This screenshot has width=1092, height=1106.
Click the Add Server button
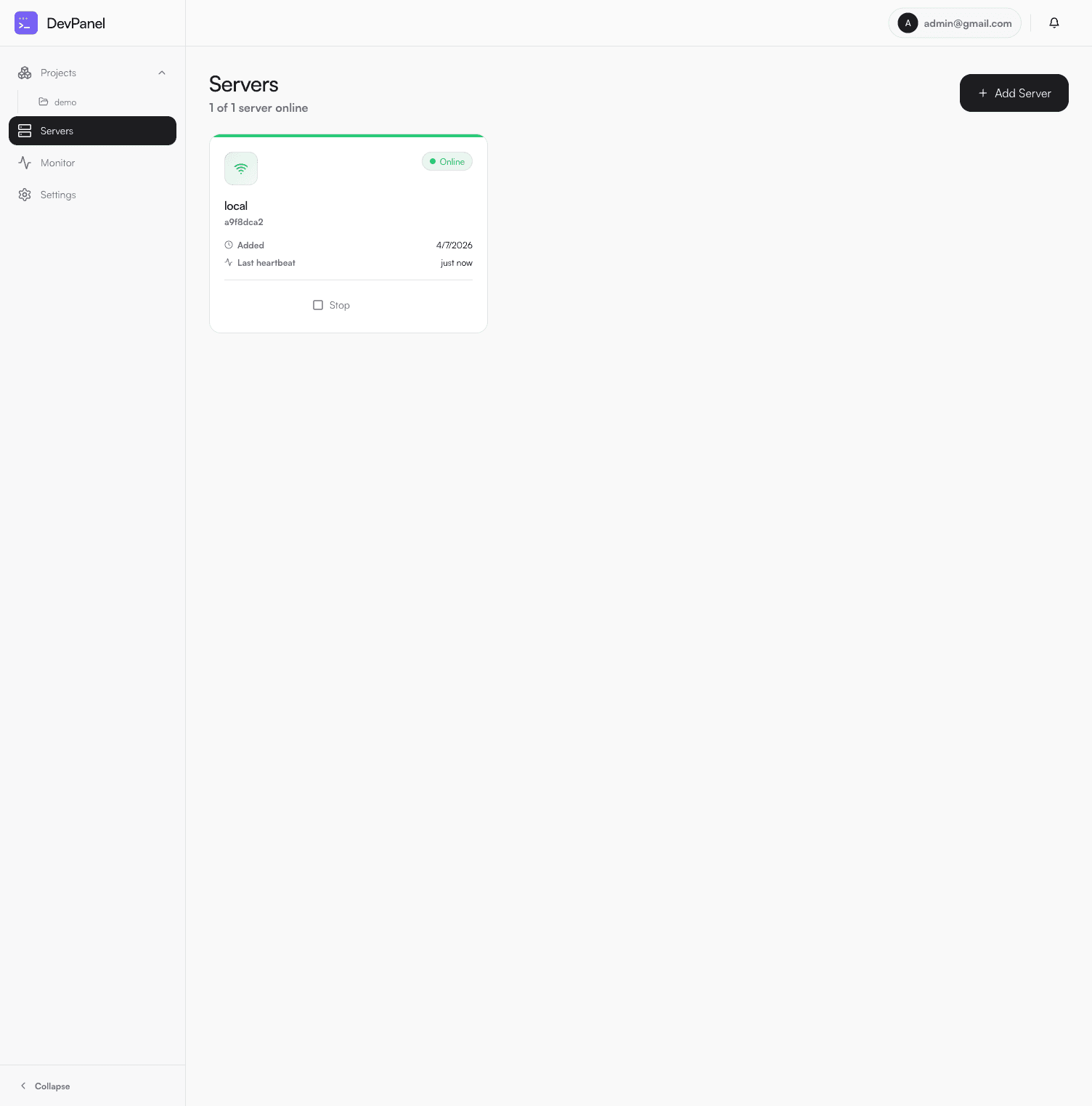pos(1014,93)
